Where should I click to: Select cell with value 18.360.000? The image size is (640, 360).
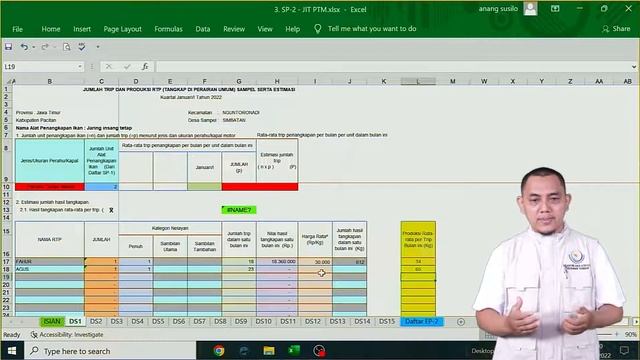click(277, 261)
